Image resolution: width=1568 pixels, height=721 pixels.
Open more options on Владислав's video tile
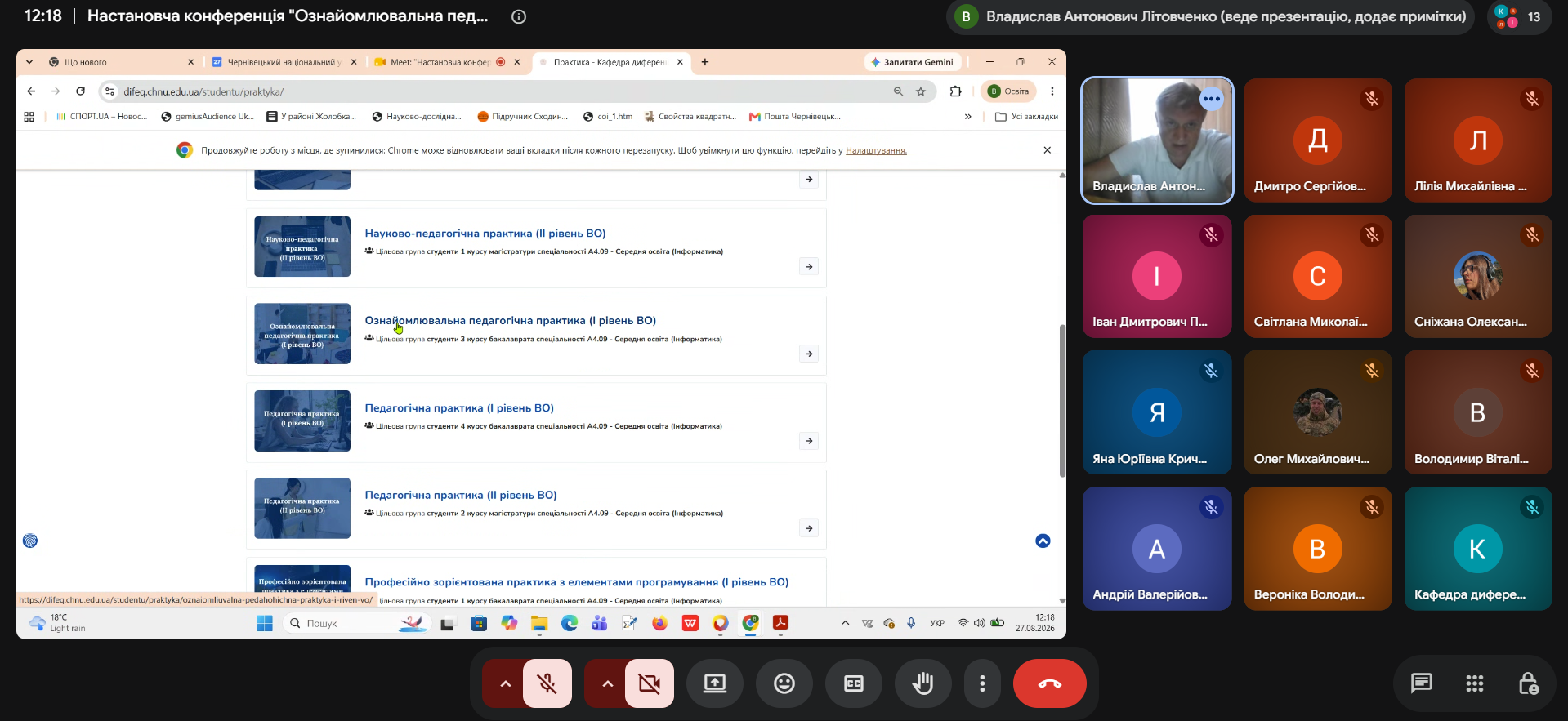(x=1212, y=99)
